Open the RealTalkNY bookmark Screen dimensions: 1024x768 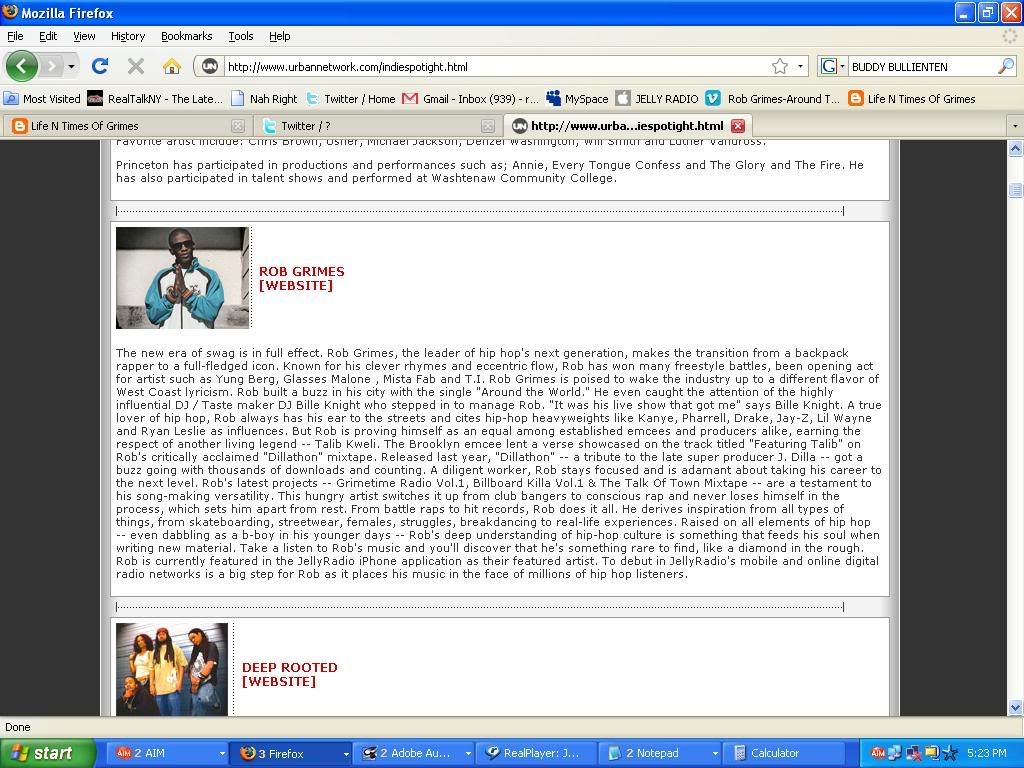tap(155, 99)
